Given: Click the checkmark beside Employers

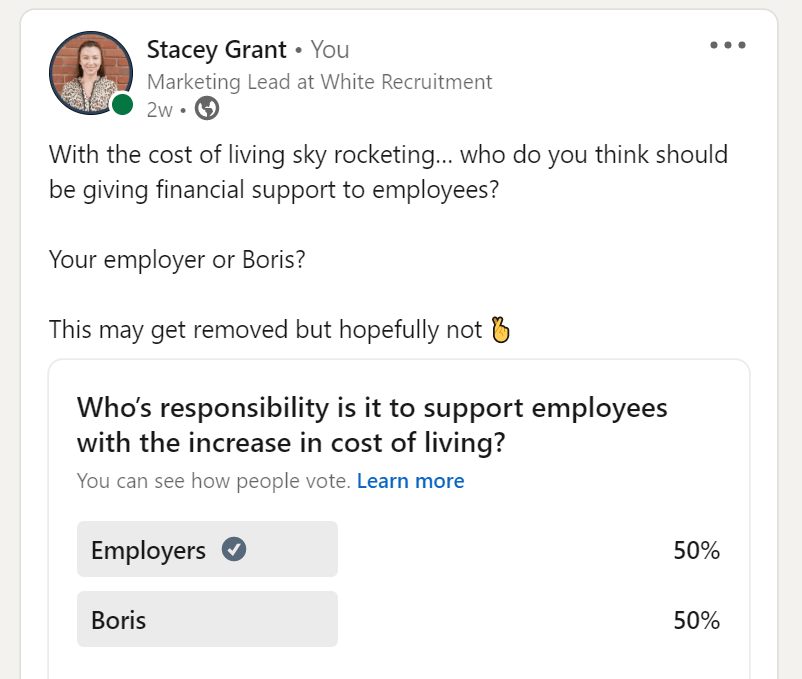Looking at the screenshot, I should tap(234, 550).
